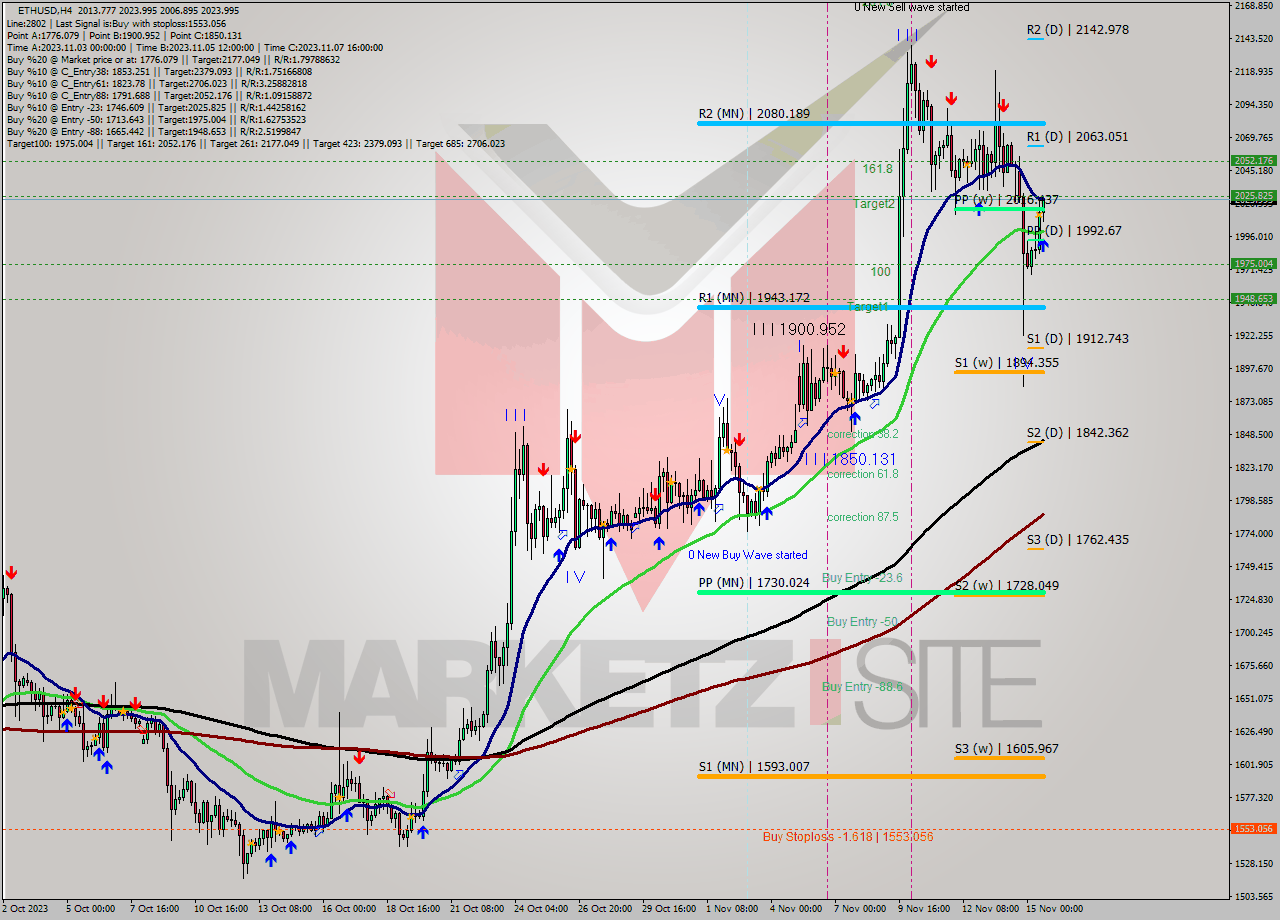Select the '18 Oct 16:00' time axis label
1280x920 pixels.
(x=413, y=909)
